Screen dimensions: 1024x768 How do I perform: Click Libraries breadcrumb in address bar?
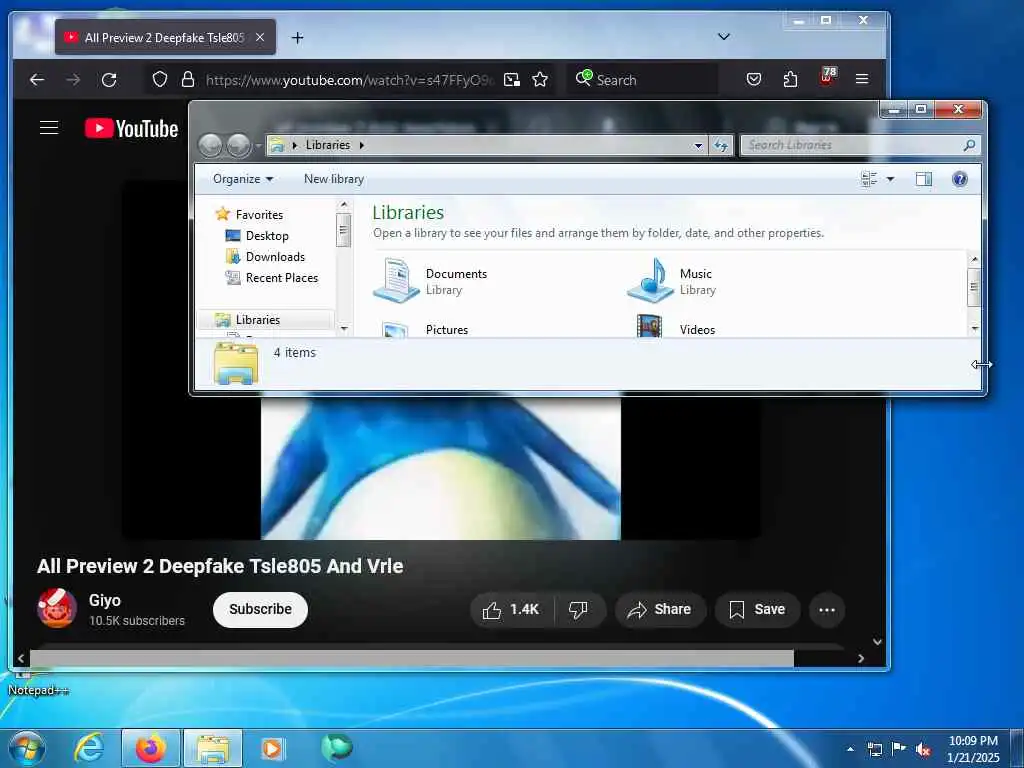tap(328, 145)
